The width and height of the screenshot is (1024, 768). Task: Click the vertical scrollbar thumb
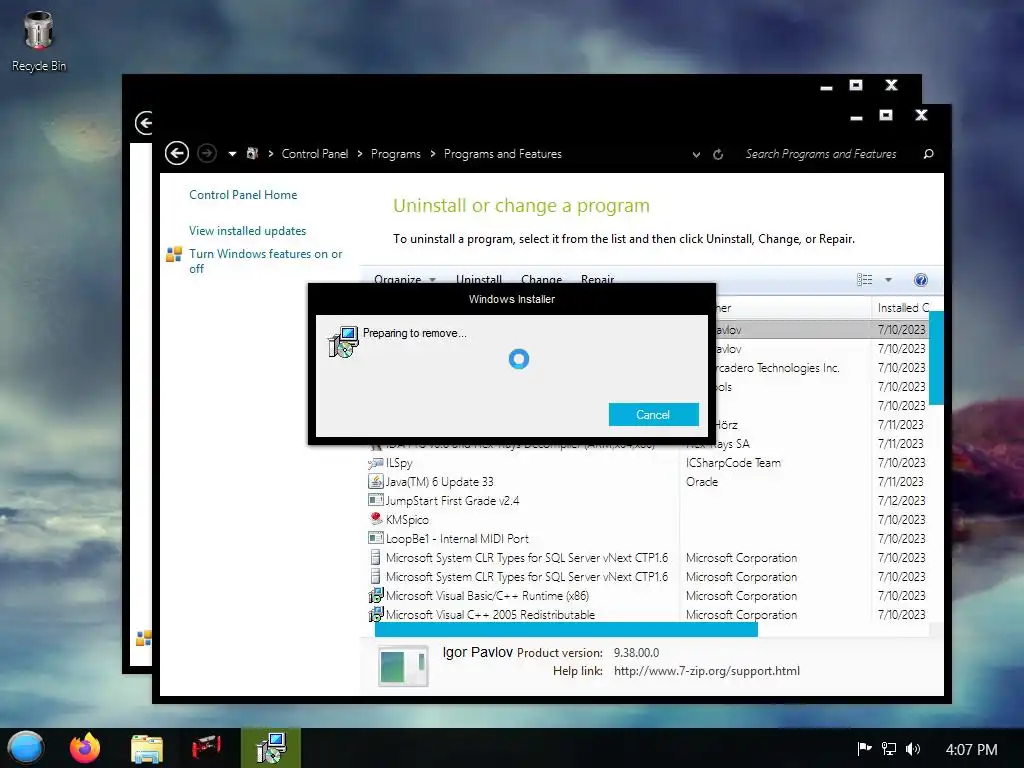pyautogui.click(x=936, y=358)
